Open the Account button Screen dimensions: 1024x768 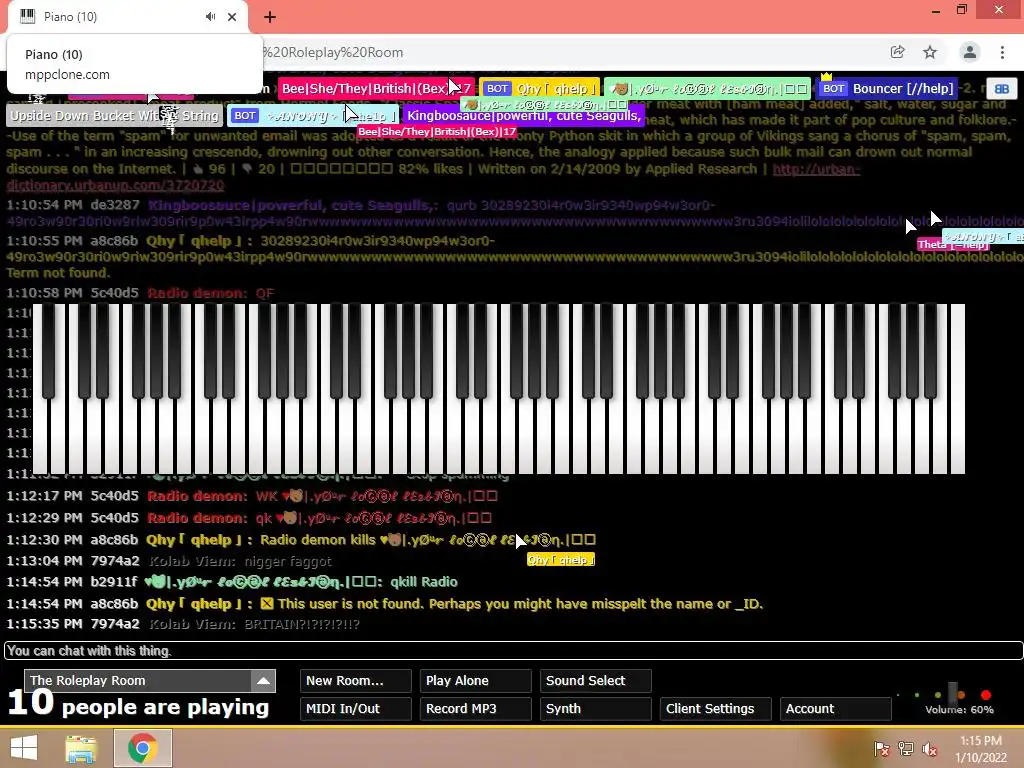pyautogui.click(x=836, y=709)
